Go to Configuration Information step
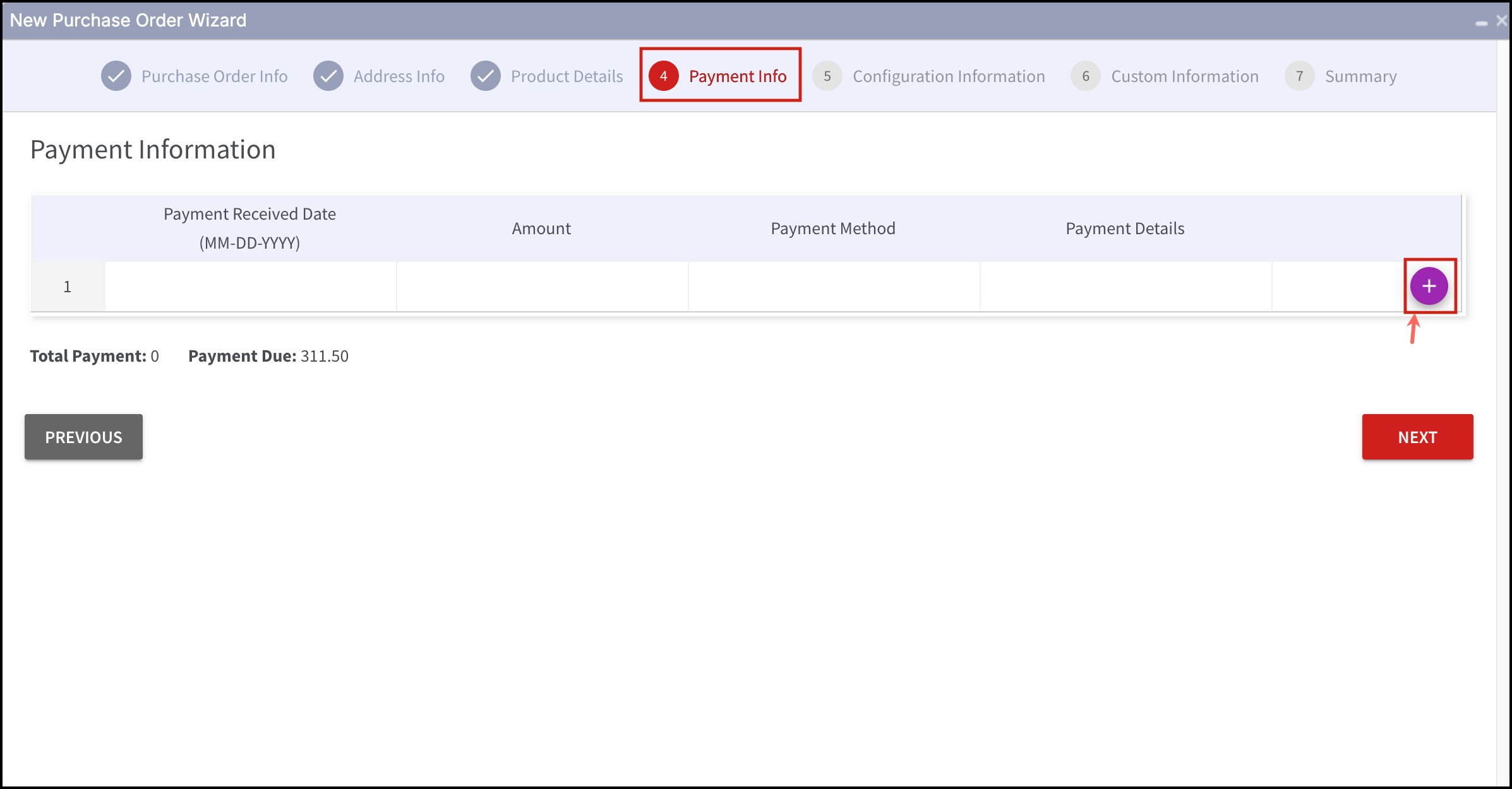Viewport: 1512px width, 789px height. pyautogui.click(x=948, y=76)
